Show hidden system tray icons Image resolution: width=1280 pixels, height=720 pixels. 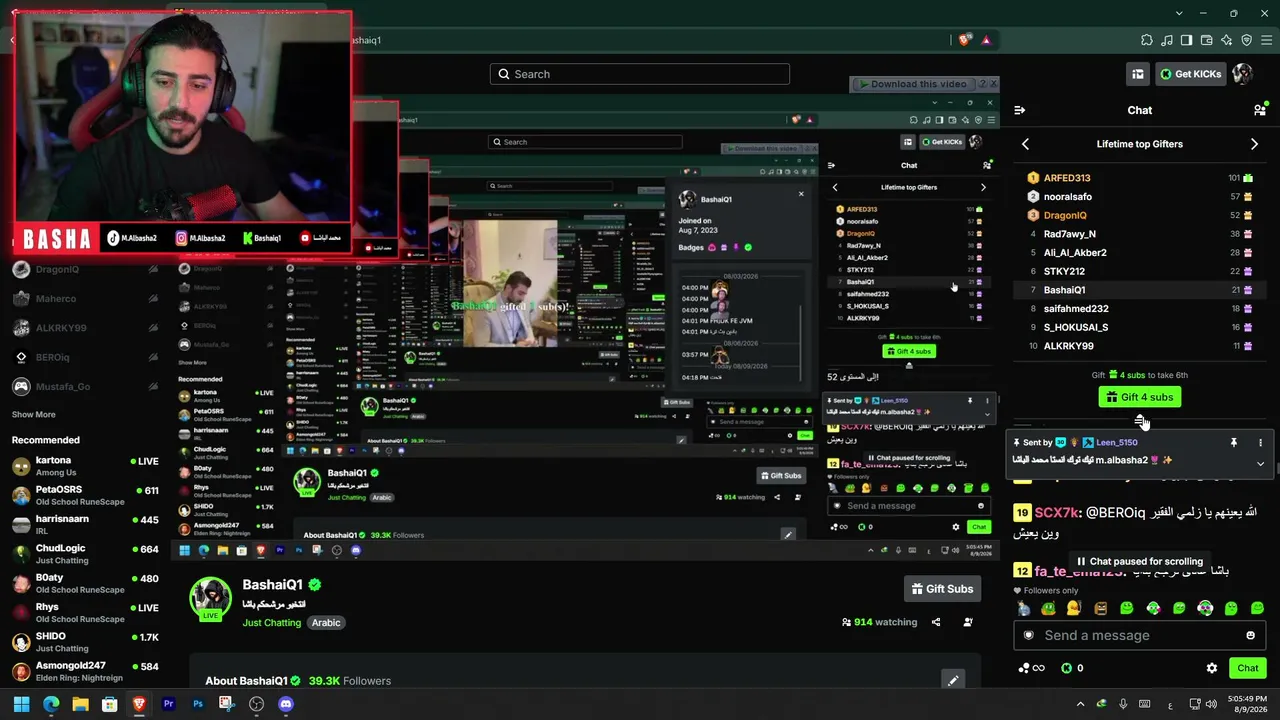(1080, 704)
